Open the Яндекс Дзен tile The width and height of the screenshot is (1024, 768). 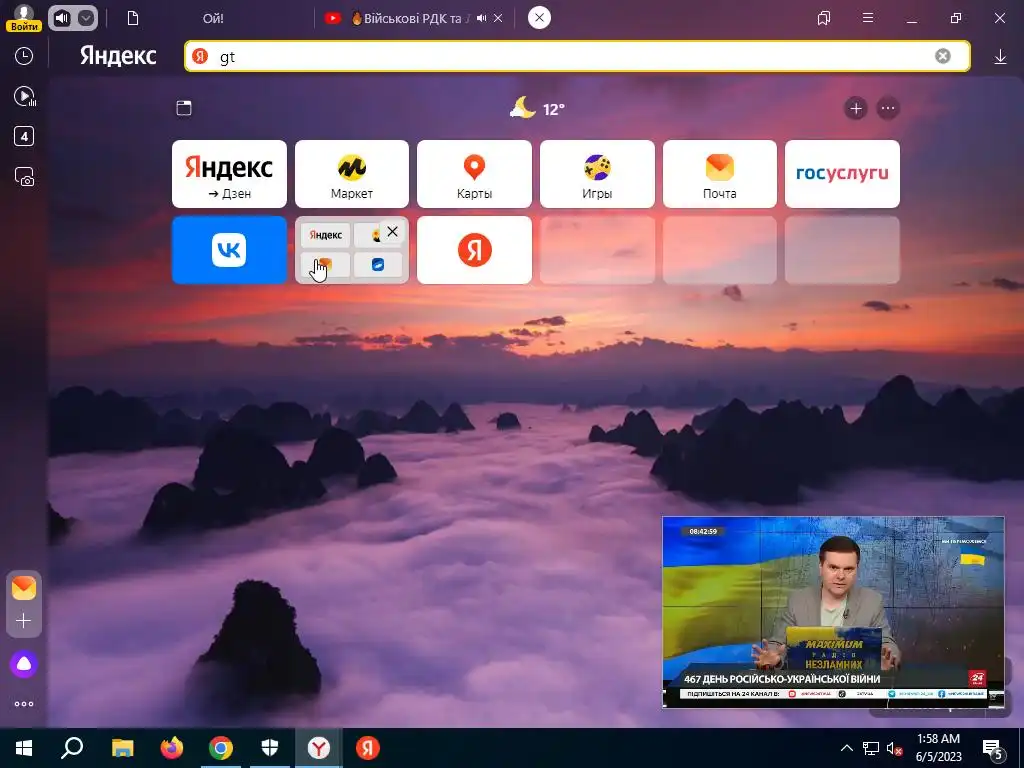click(x=229, y=174)
